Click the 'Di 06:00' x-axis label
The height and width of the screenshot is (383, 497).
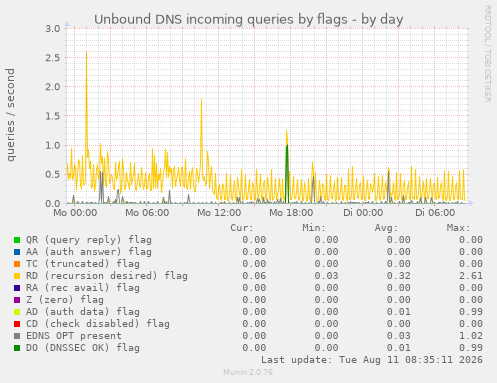(x=435, y=213)
